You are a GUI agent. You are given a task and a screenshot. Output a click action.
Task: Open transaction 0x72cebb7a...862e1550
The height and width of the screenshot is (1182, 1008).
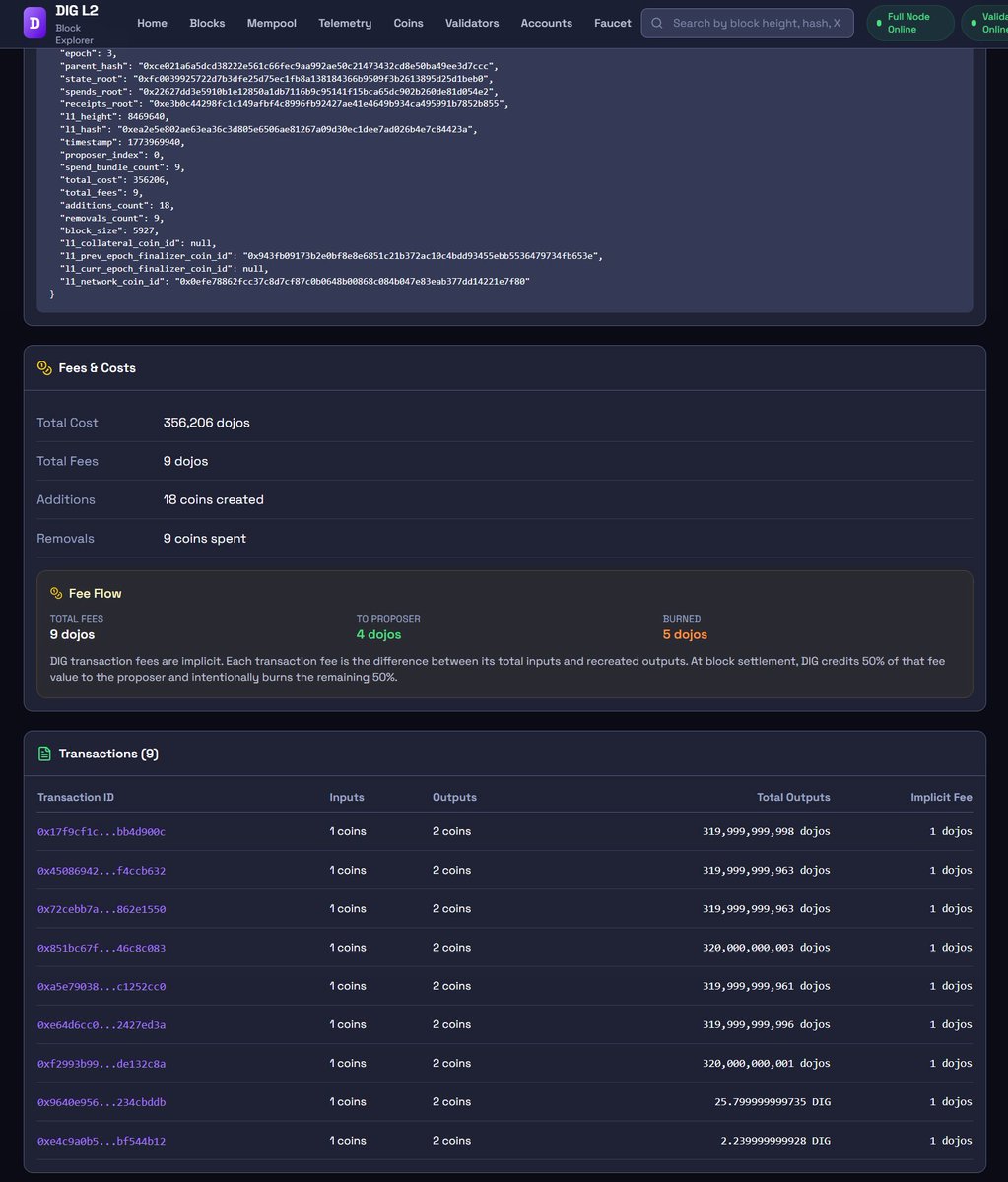101,909
